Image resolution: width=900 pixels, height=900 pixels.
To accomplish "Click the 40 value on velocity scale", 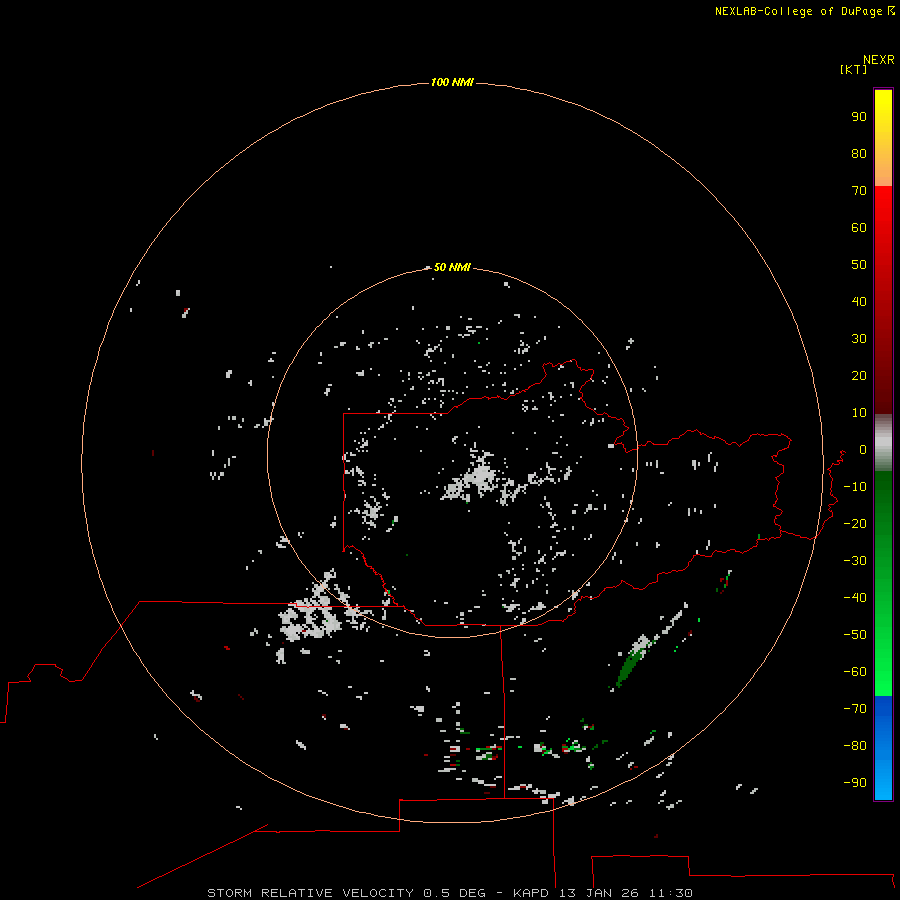I will coord(859,301).
